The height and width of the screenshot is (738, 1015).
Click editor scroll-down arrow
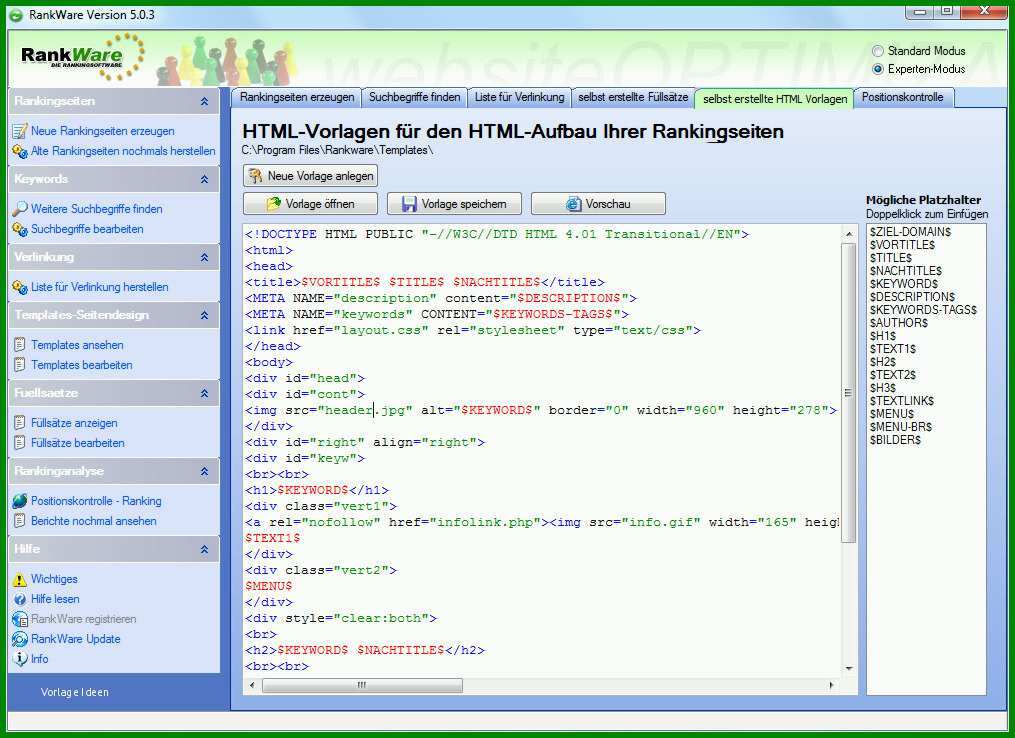coord(849,668)
